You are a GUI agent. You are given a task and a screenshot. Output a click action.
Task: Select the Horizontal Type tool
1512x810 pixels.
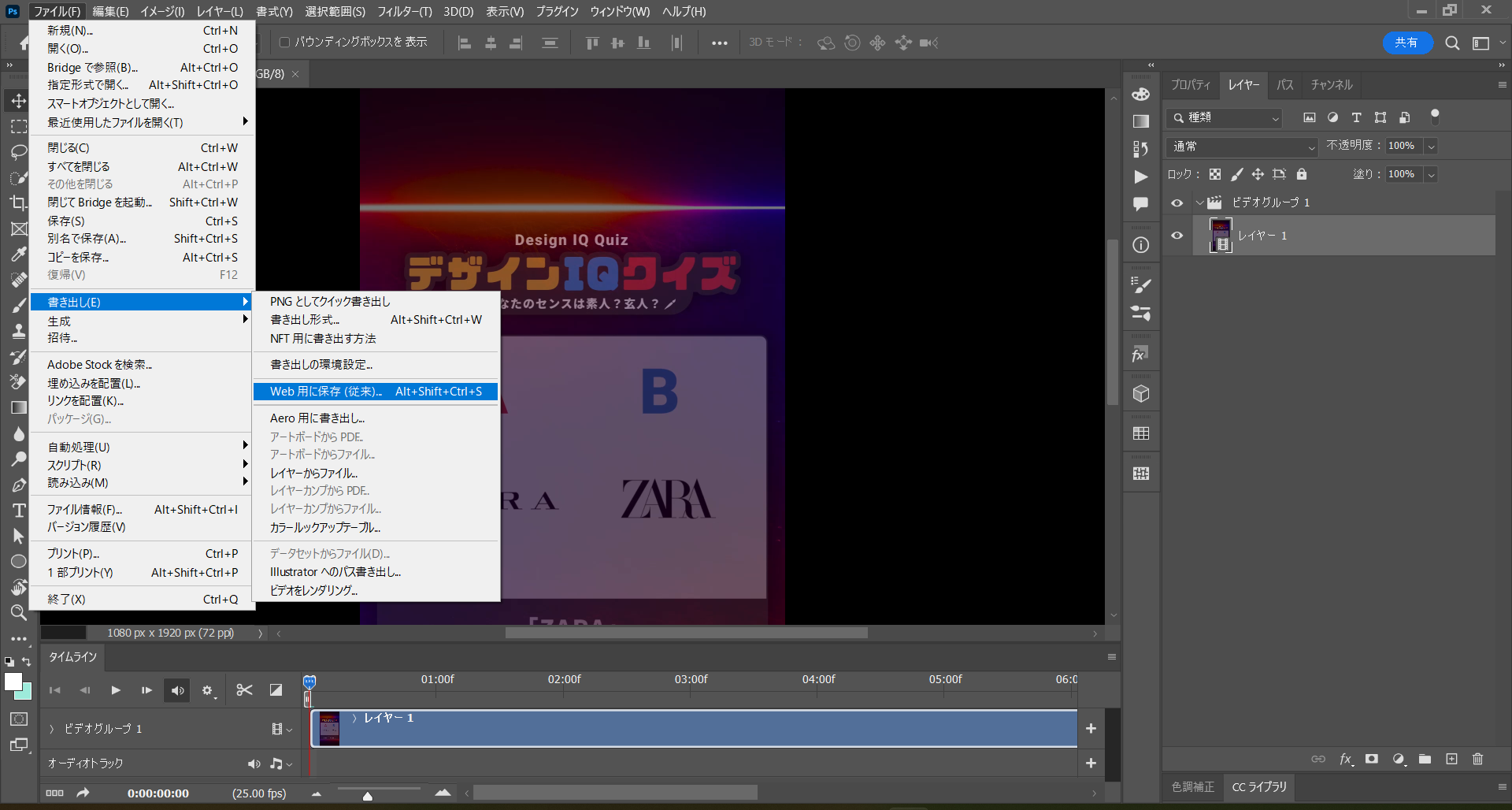(x=18, y=511)
